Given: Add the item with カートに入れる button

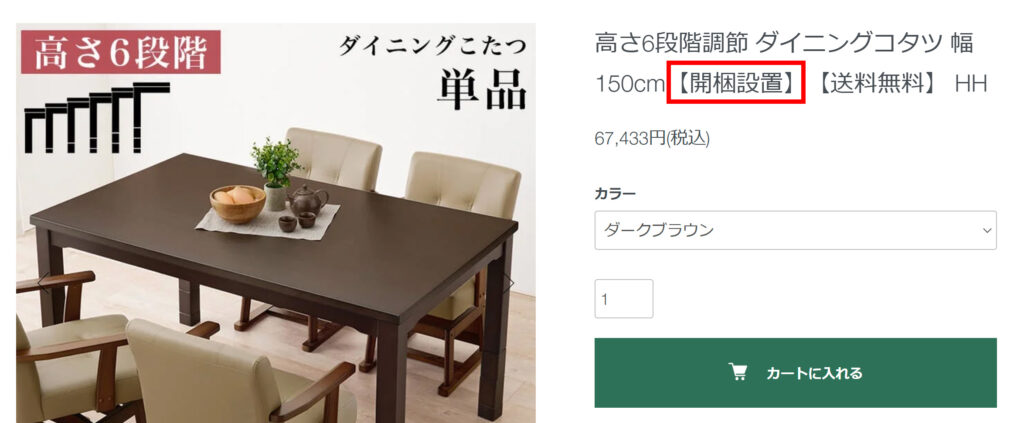Looking at the screenshot, I should 795,373.
